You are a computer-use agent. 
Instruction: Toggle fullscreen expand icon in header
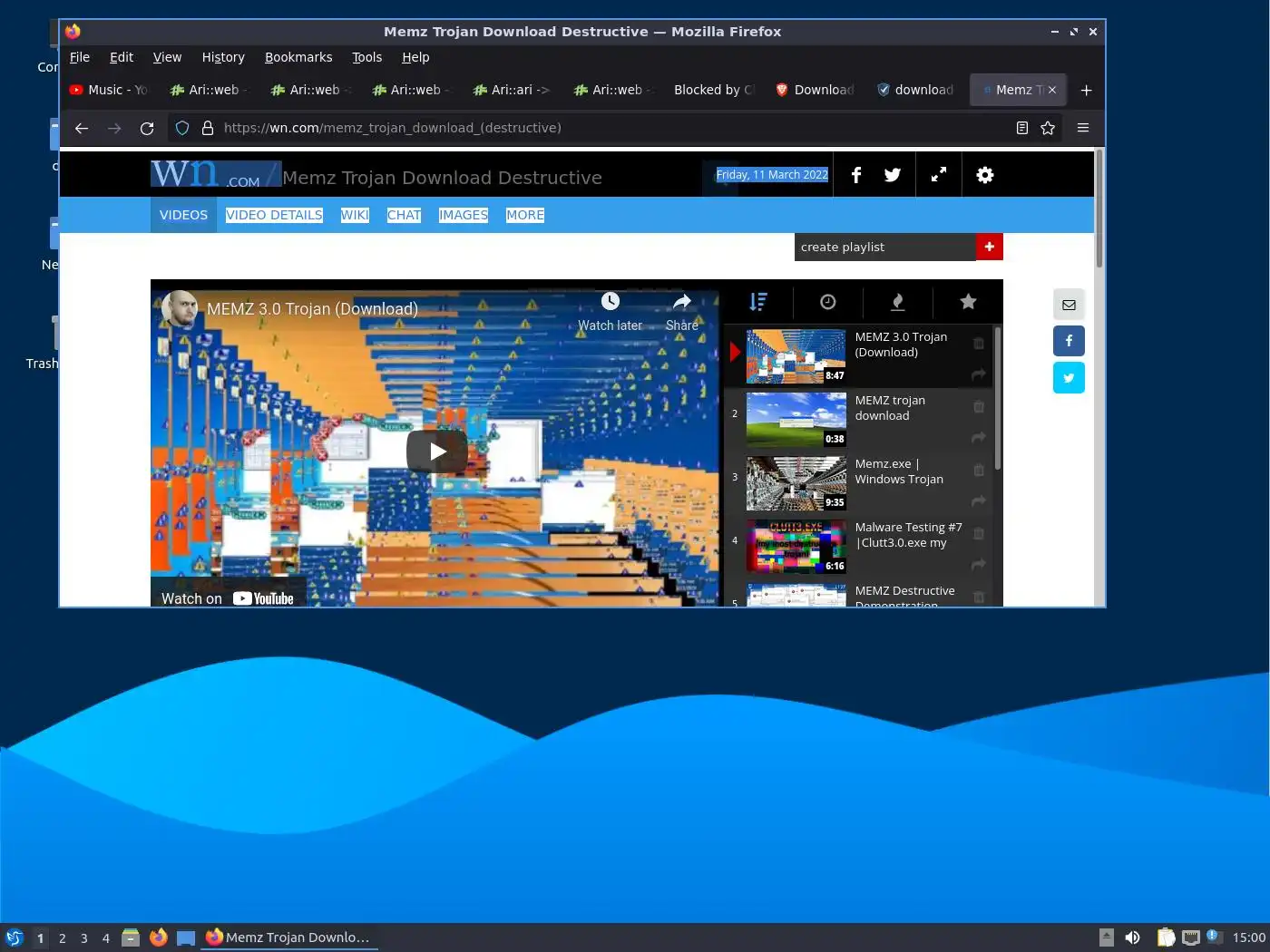click(x=939, y=174)
